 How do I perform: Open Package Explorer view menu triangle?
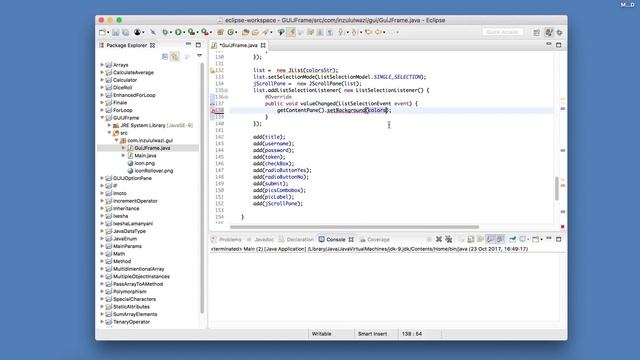coord(199,56)
